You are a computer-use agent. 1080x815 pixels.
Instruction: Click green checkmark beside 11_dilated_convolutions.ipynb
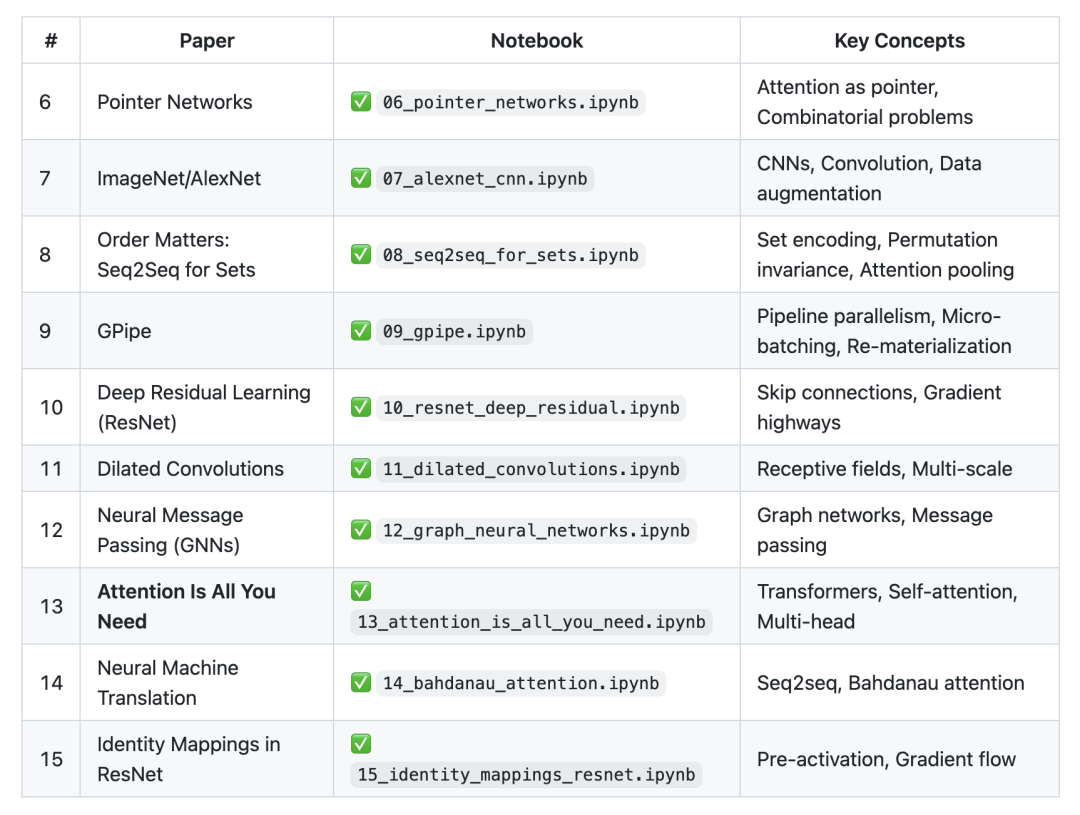point(361,469)
